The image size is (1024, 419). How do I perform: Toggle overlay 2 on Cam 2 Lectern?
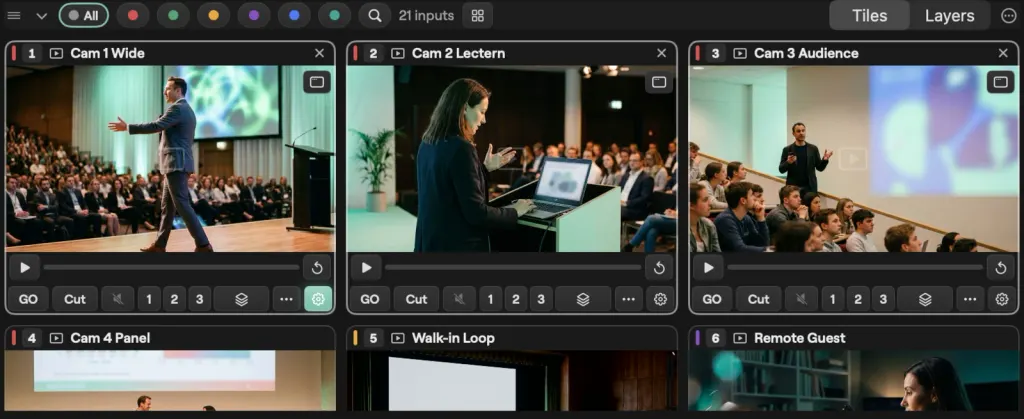(516, 299)
